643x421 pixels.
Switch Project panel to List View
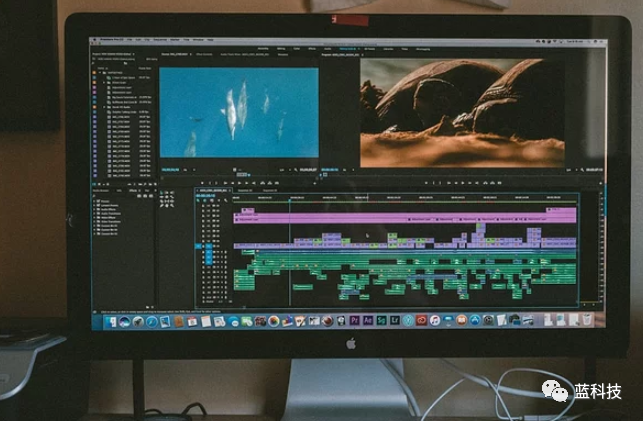(x=93, y=184)
